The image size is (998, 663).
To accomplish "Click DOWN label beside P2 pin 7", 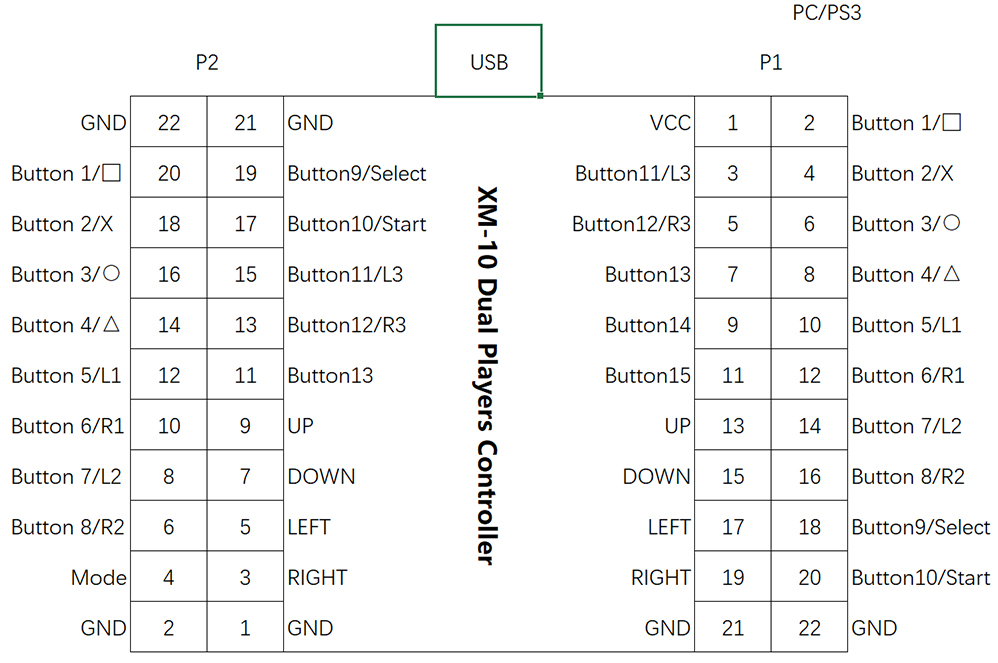I will point(321,477).
